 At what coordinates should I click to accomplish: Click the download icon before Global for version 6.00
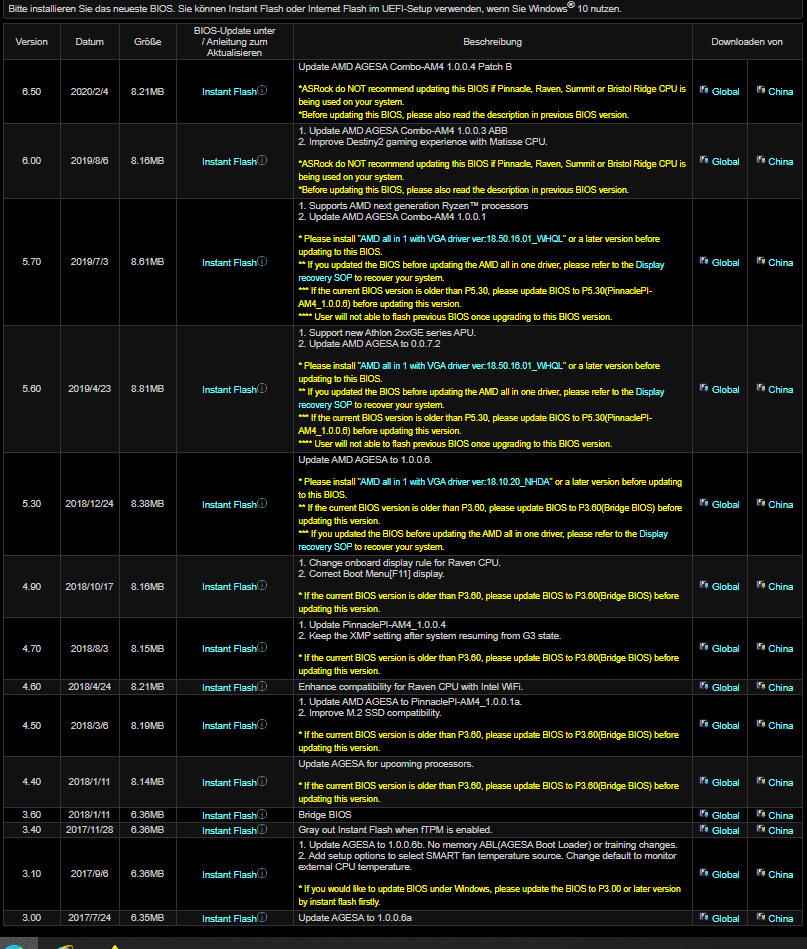point(703,160)
